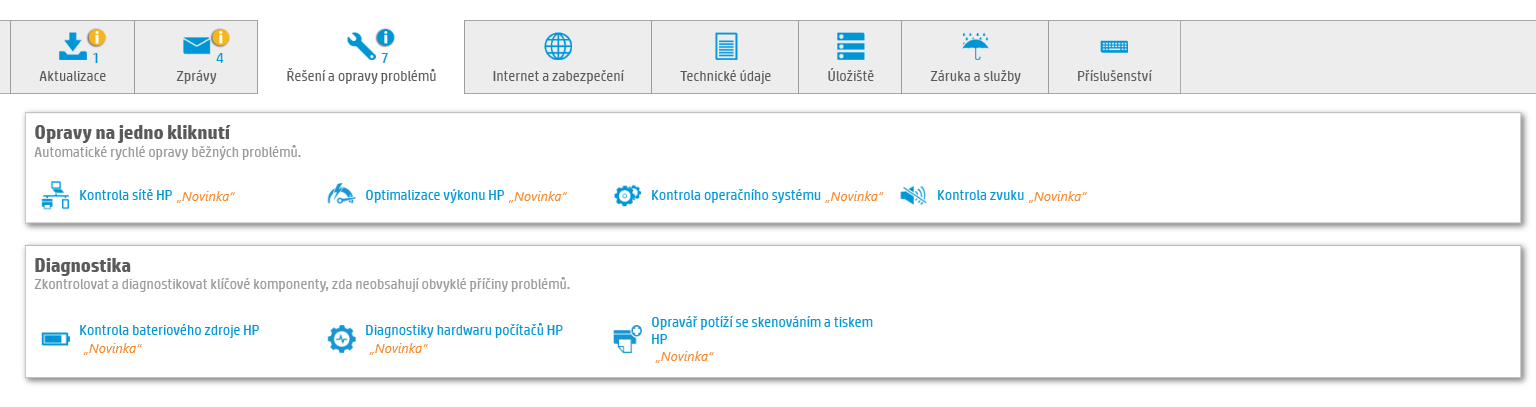Click the performance optimization speedometer icon
The width and height of the screenshot is (1536, 407).
coord(341,195)
